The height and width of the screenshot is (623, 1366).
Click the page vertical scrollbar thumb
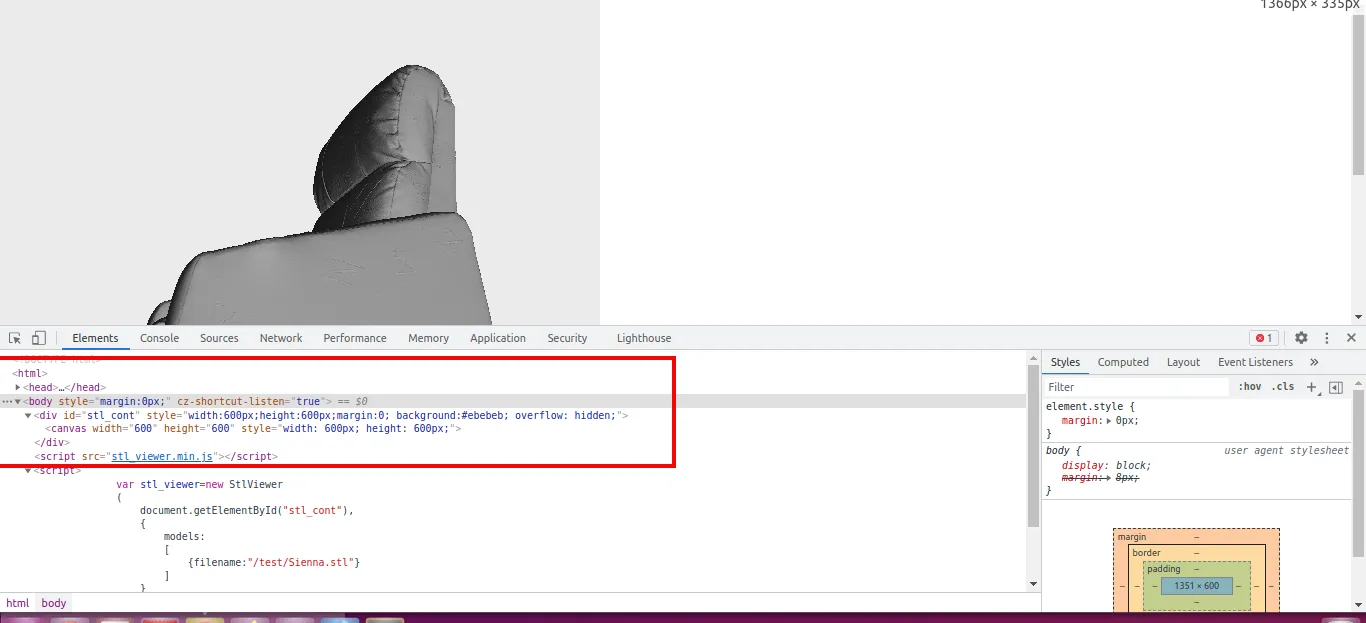click(x=1359, y=95)
